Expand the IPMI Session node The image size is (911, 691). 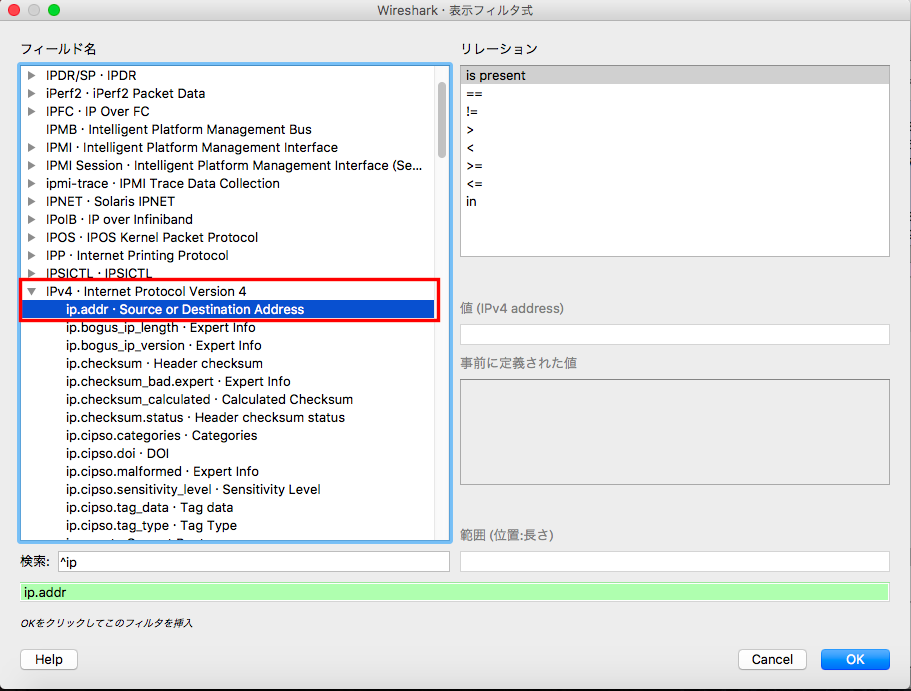coord(32,166)
